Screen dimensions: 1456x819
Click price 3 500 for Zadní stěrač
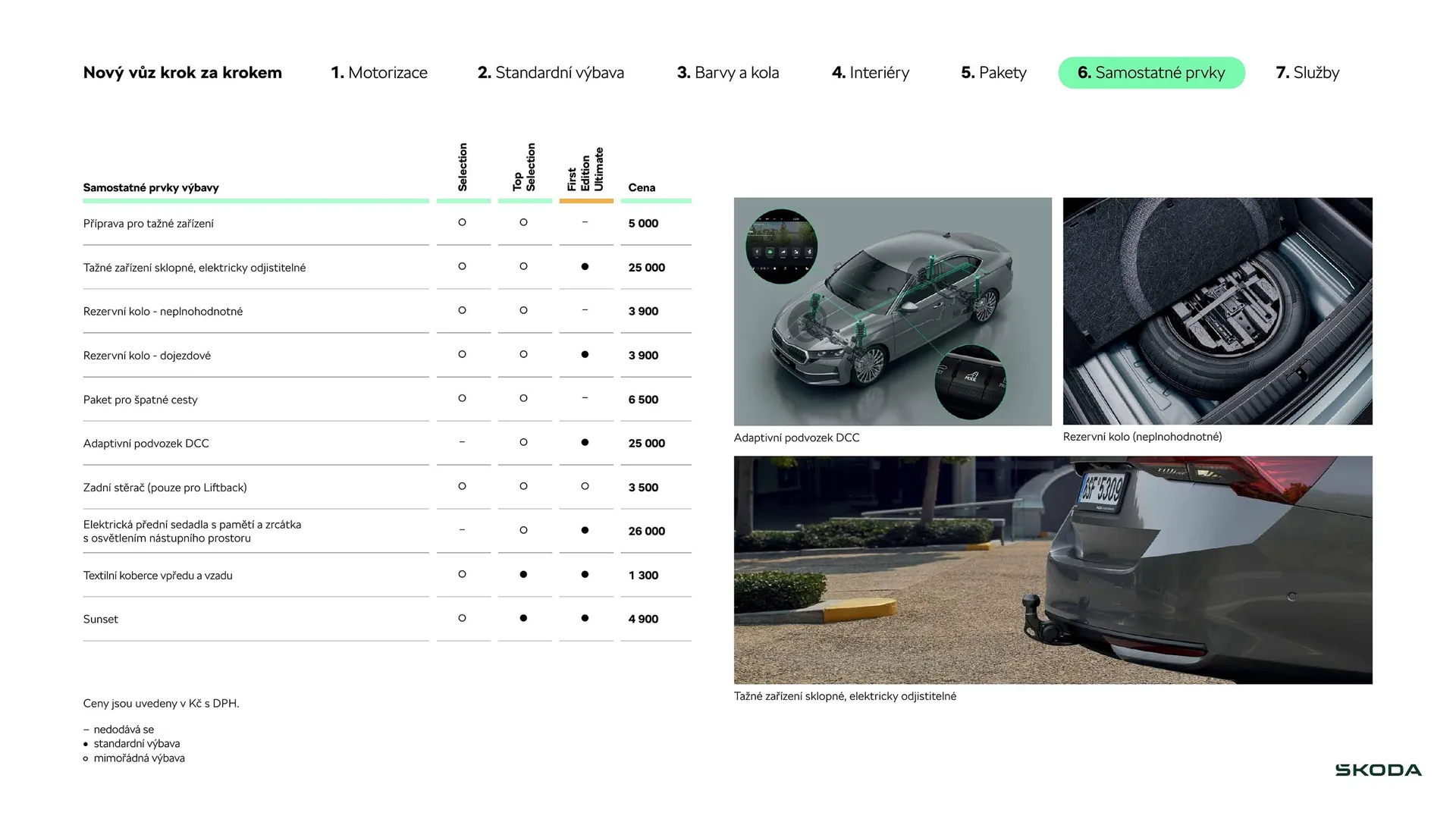point(643,488)
